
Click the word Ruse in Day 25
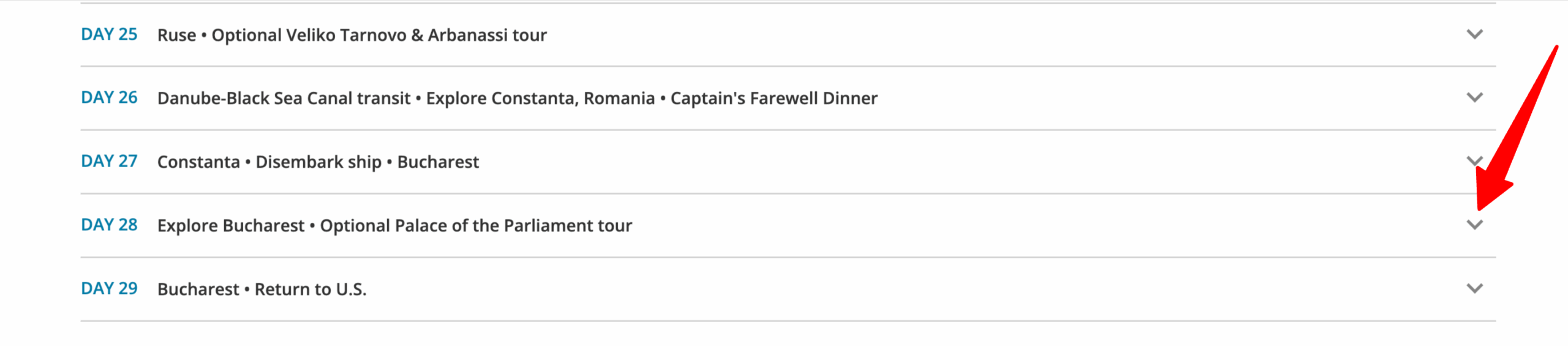tap(176, 35)
